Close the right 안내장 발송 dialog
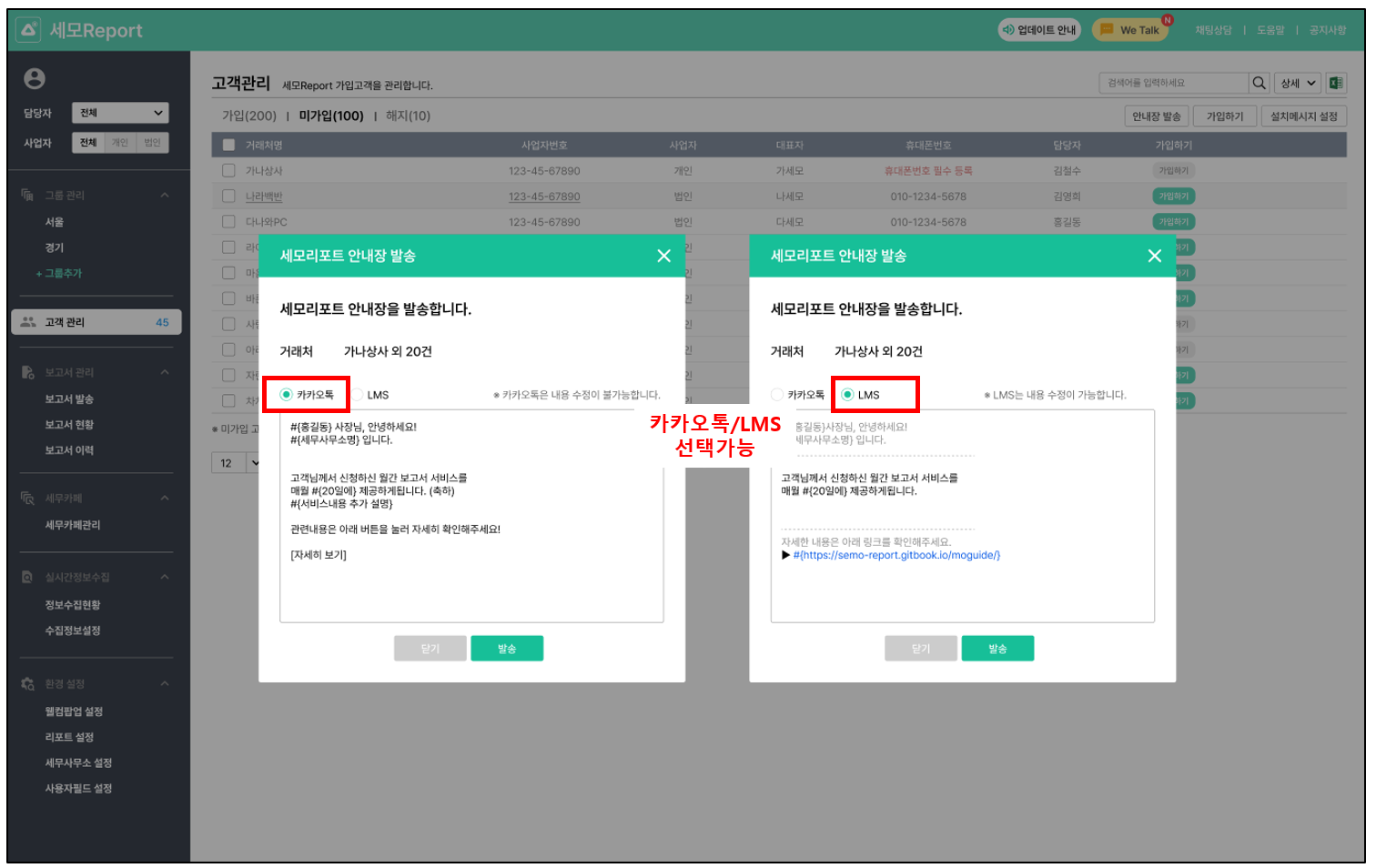Image resolution: width=1376 pixels, height=868 pixels. click(1154, 256)
